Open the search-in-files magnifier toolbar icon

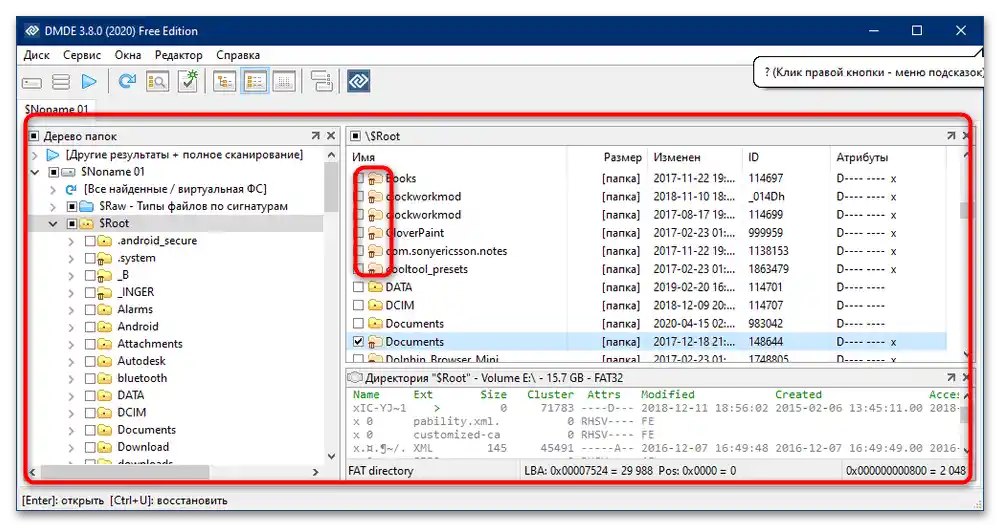point(158,82)
